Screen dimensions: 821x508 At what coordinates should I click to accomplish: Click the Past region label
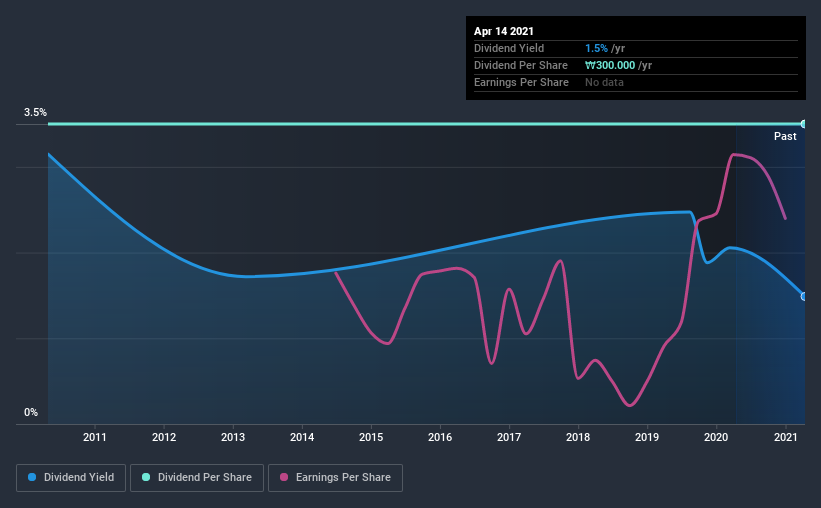pyautogui.click(x=785, y=136)
